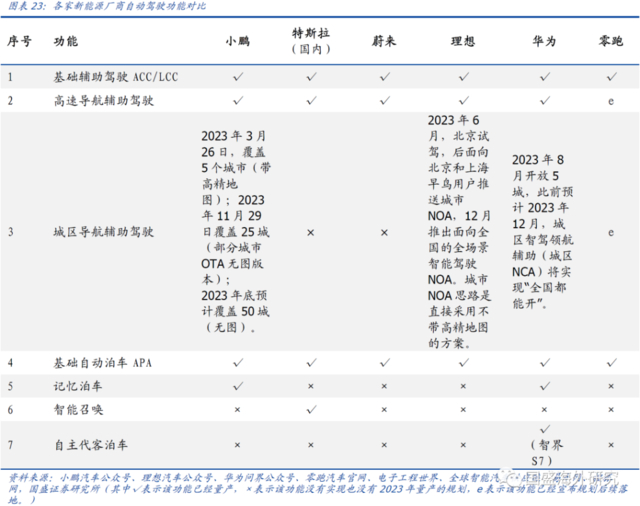Click 小鹏 cross in 自主代客泊车 row
Screen dimensions: 640x506
point(238,445)
